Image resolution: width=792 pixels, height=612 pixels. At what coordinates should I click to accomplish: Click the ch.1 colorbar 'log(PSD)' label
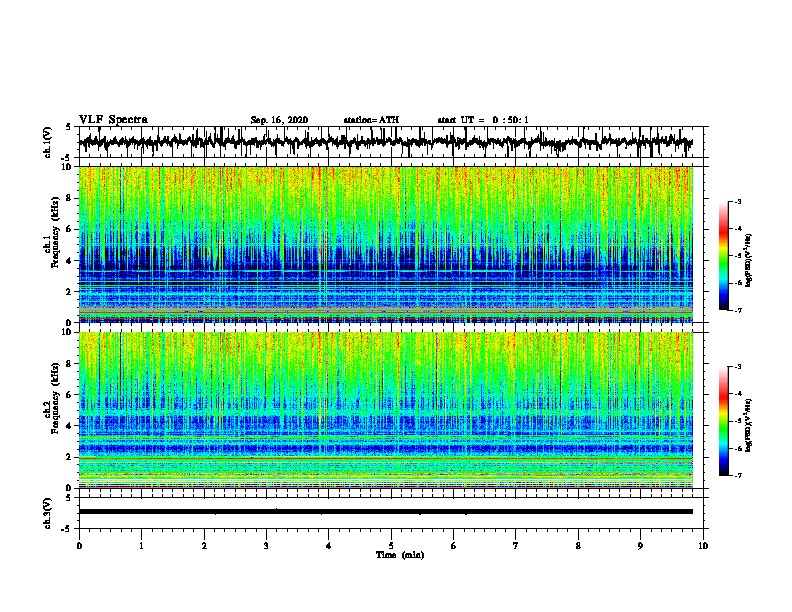(748, 260)
